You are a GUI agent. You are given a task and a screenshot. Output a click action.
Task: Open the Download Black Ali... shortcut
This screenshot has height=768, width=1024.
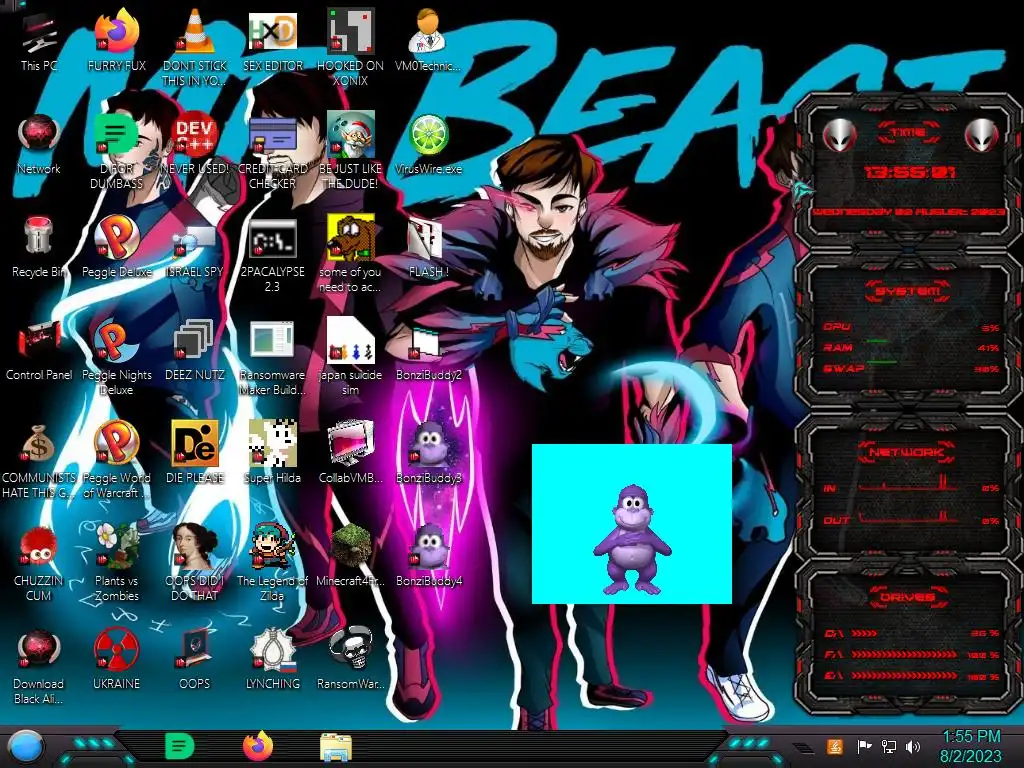(x=39, y=666)
